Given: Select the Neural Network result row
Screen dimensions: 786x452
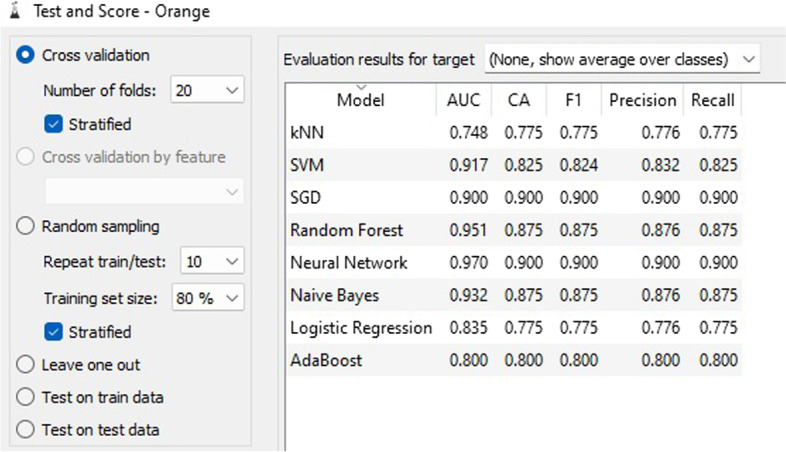Looking at the screenshot, I should click(x=514, y=263).
